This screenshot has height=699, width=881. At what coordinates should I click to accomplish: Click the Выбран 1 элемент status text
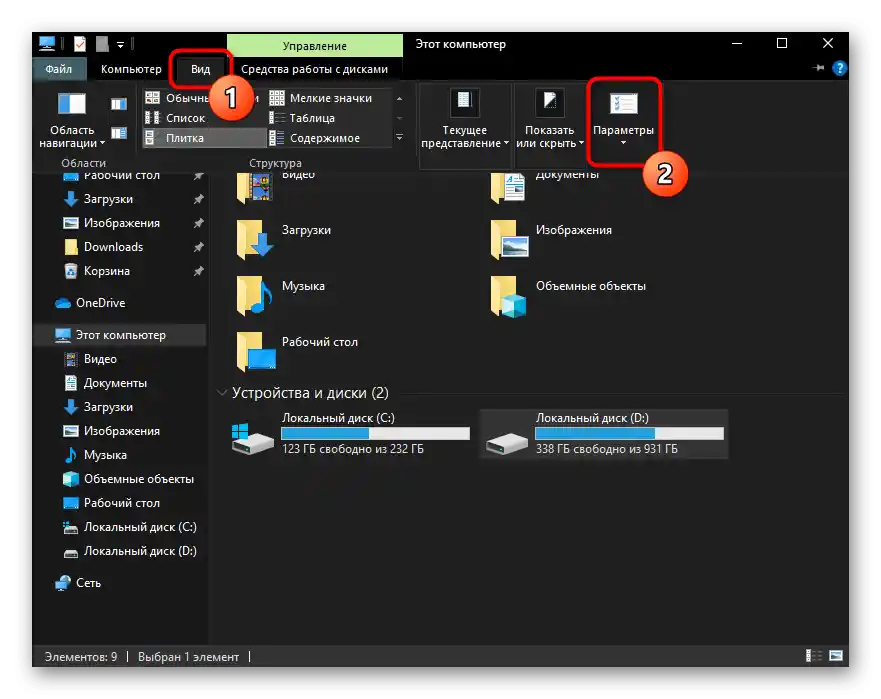pos(188,656)
